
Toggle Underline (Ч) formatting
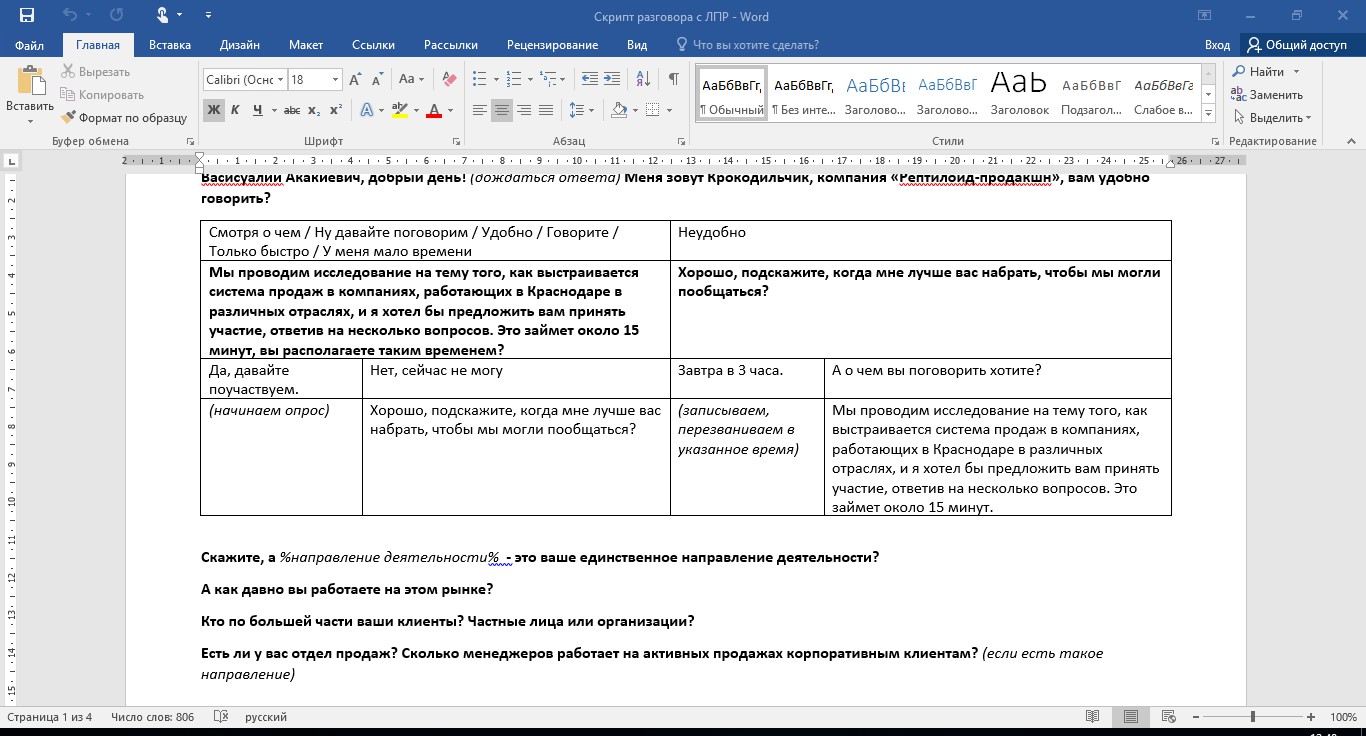point(258,110)
